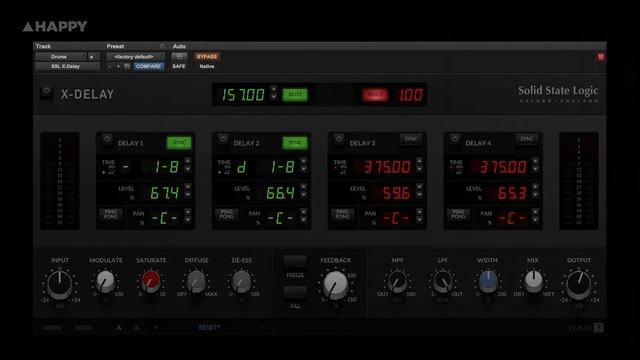640x360 pixels.
Task: Toggle the Delay 1 SYNC button
Action: [x=179, y=142]
